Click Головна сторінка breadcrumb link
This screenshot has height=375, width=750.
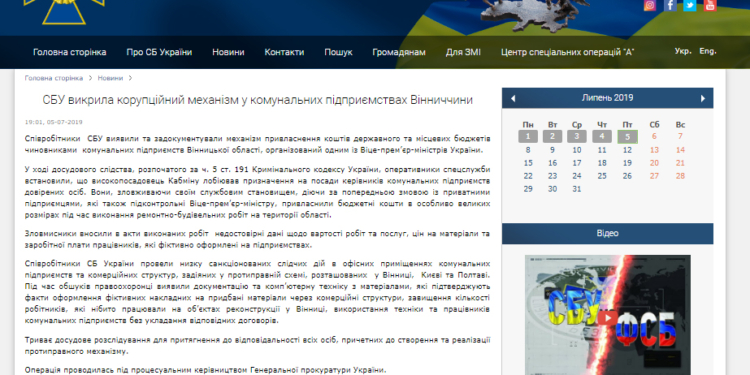click(x=54, y=78)
